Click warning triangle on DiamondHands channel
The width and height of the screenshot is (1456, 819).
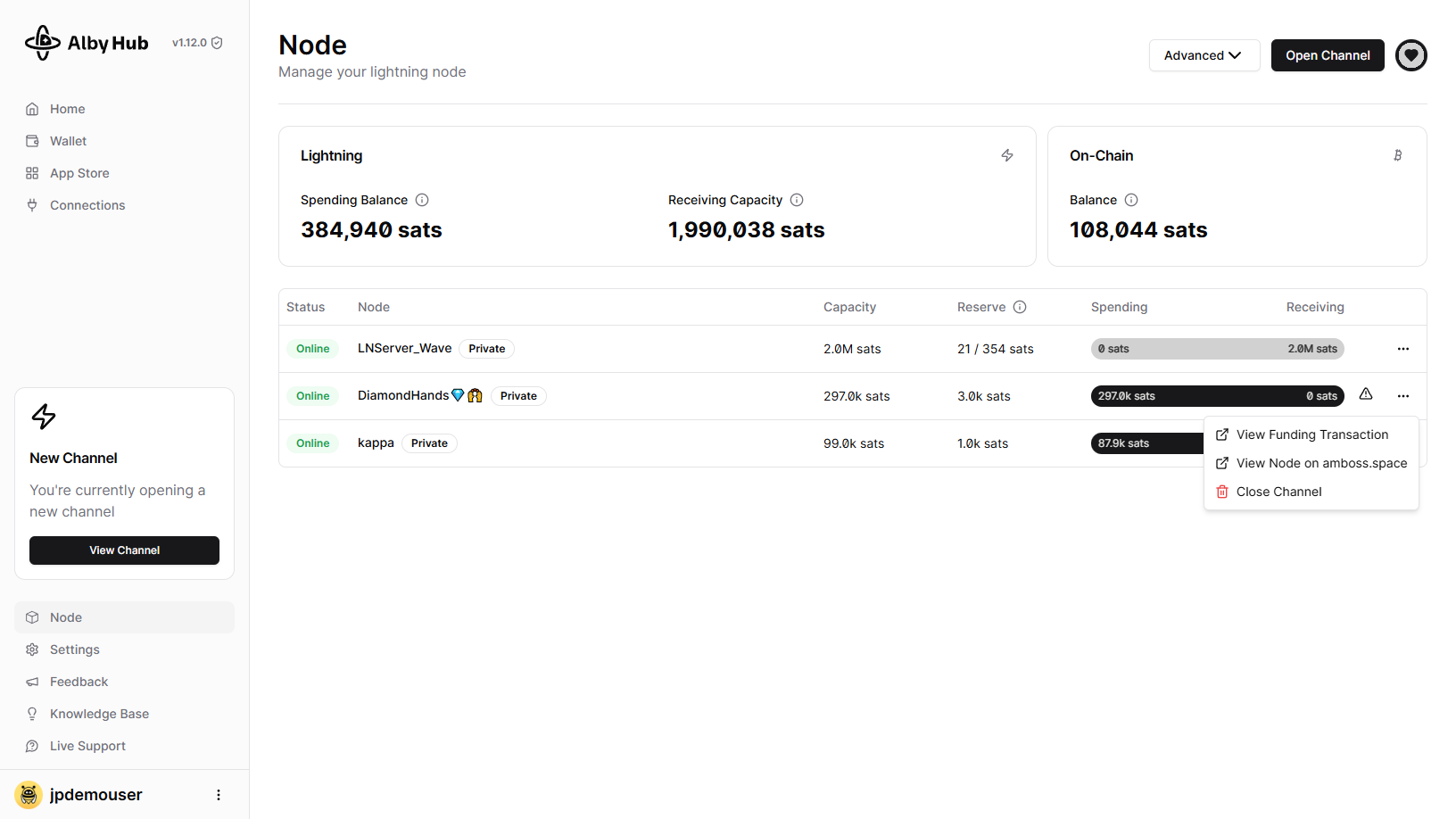pos(1366,394)
